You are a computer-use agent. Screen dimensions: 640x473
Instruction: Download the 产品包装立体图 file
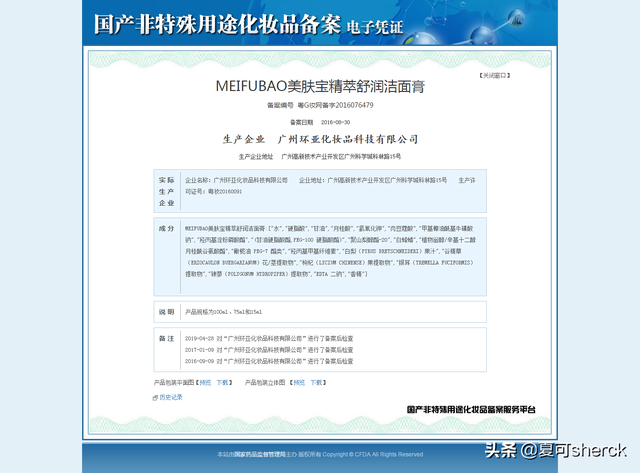[316, 382]
